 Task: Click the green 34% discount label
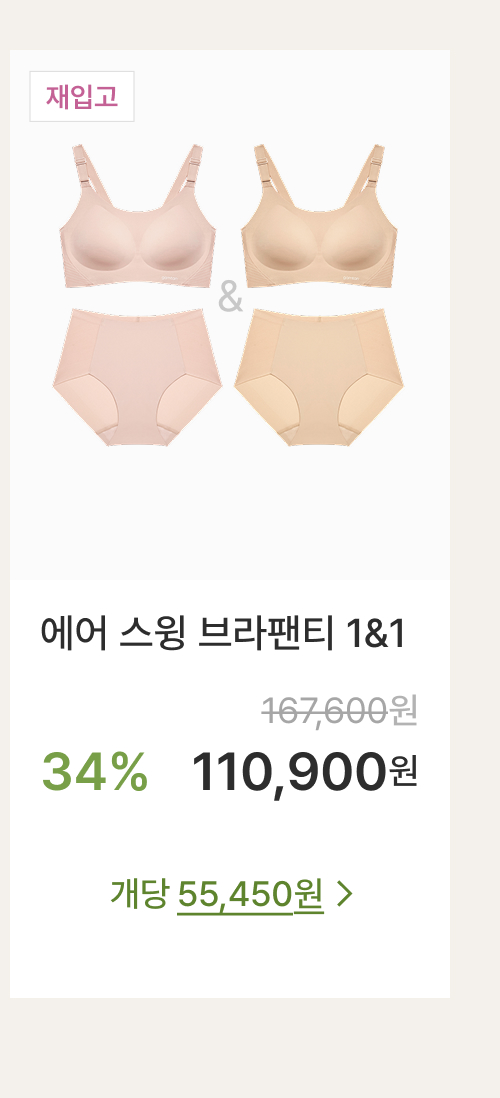[x=95, y=772]
